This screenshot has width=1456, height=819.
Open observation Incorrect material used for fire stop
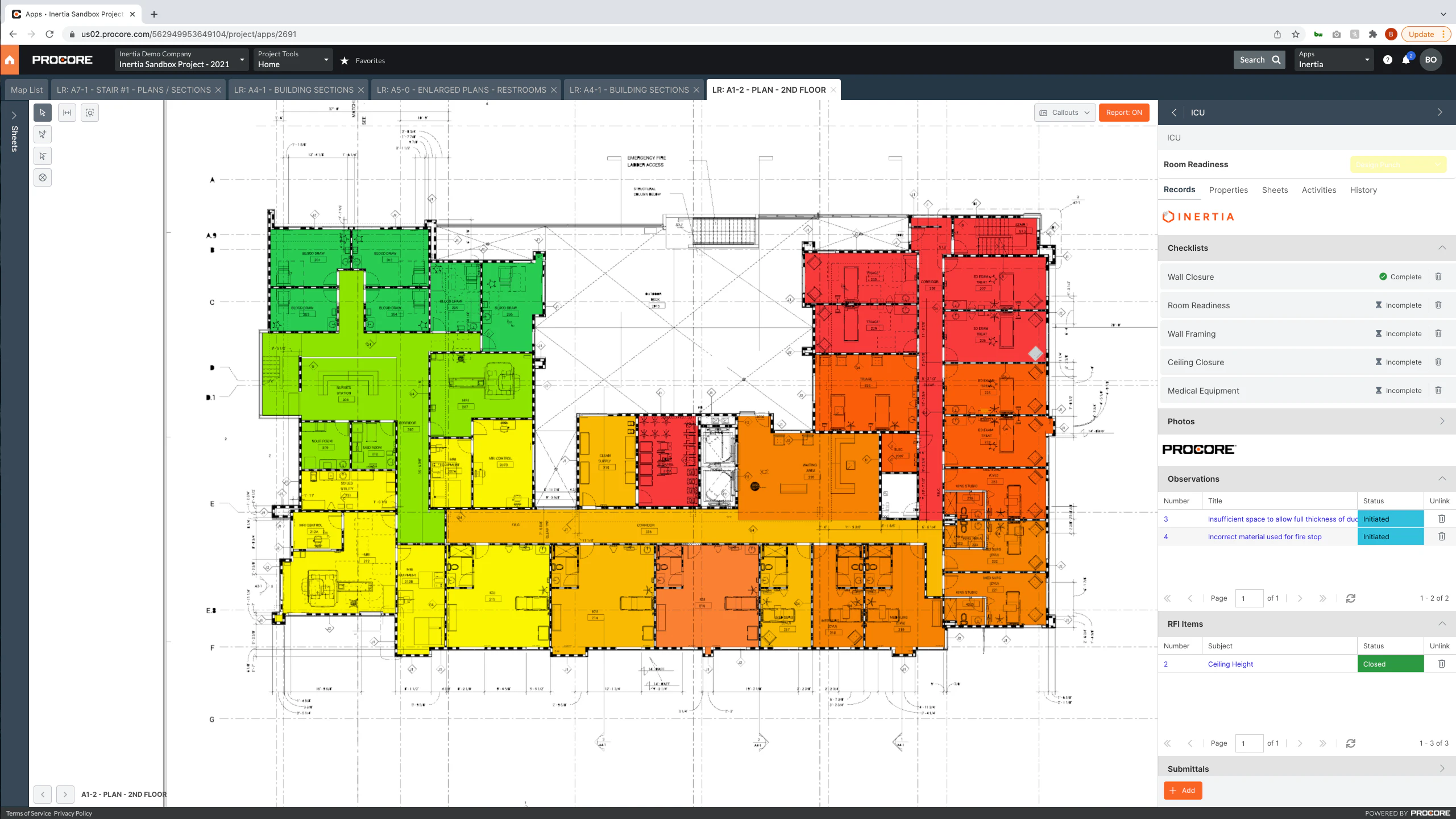click(1264, 536)
